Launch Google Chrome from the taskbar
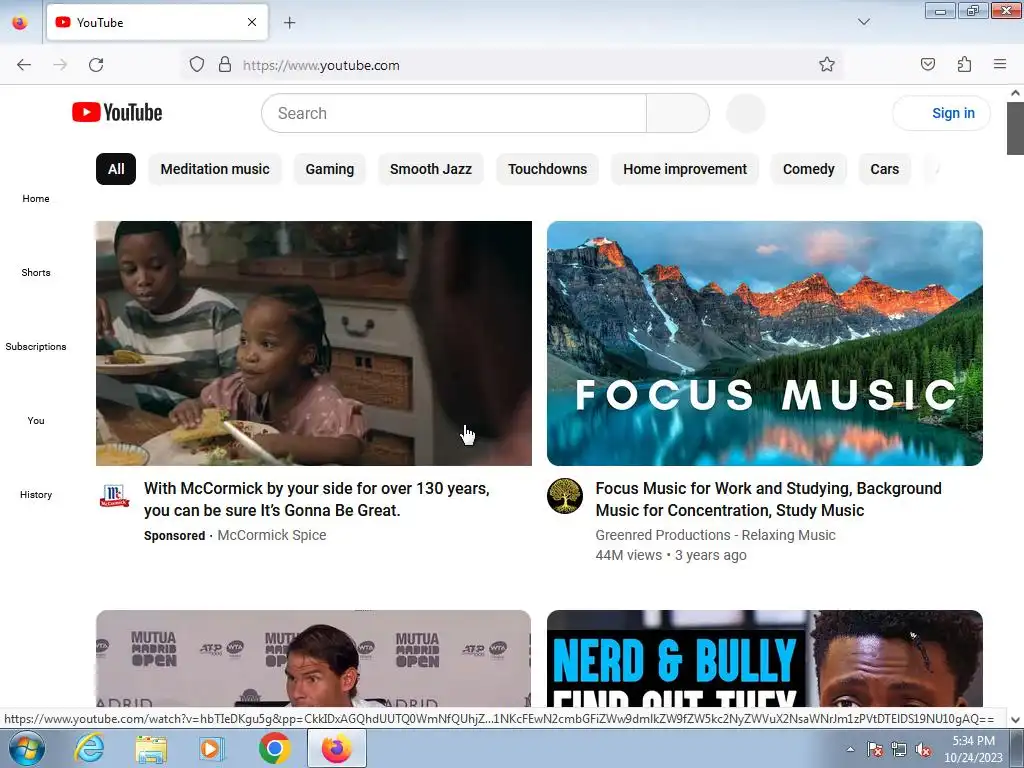This screenshot has width=1024, height=768. click(274, 748)
